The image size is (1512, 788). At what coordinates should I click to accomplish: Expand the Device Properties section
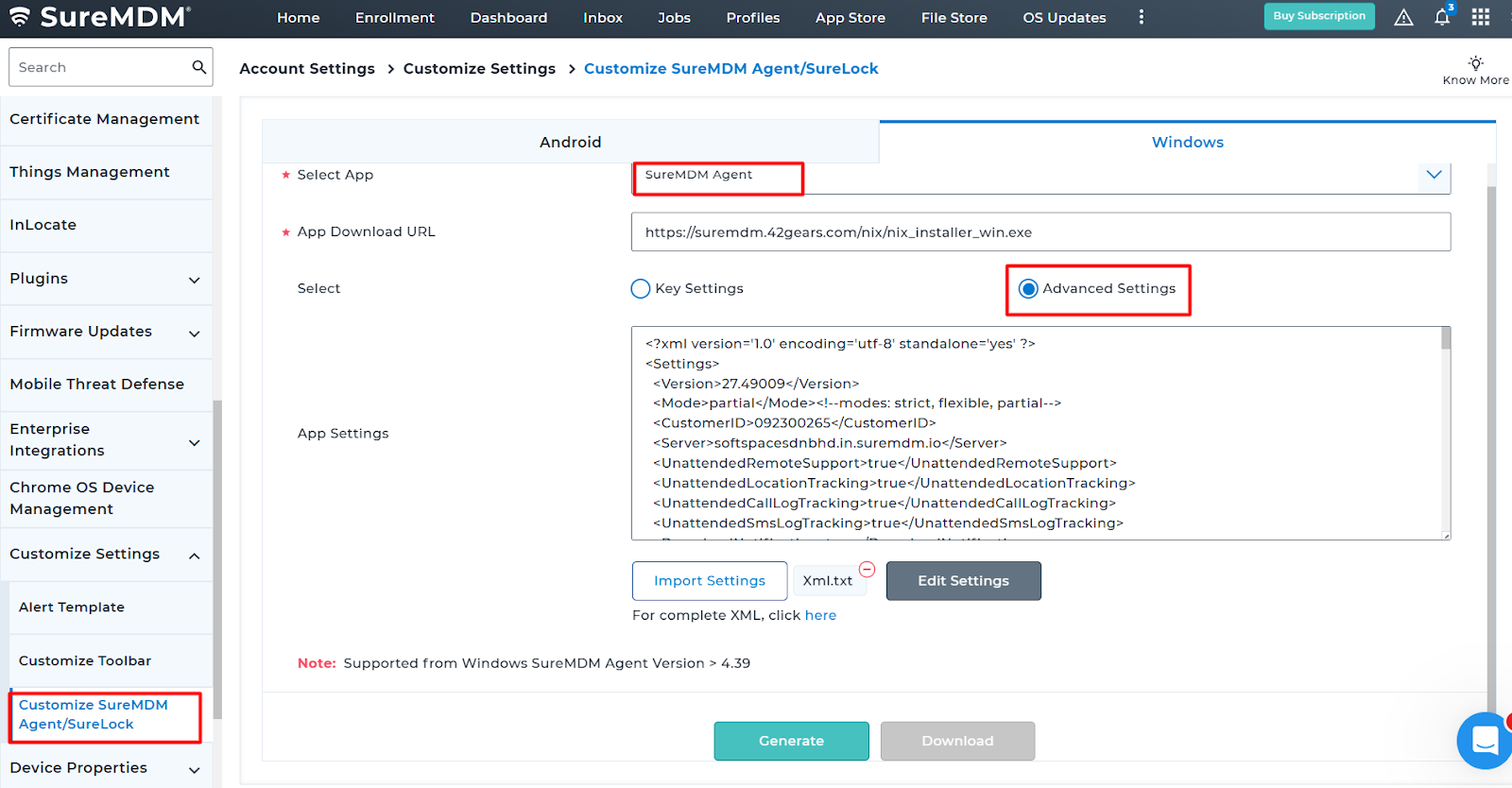click(x=195, y=770)
